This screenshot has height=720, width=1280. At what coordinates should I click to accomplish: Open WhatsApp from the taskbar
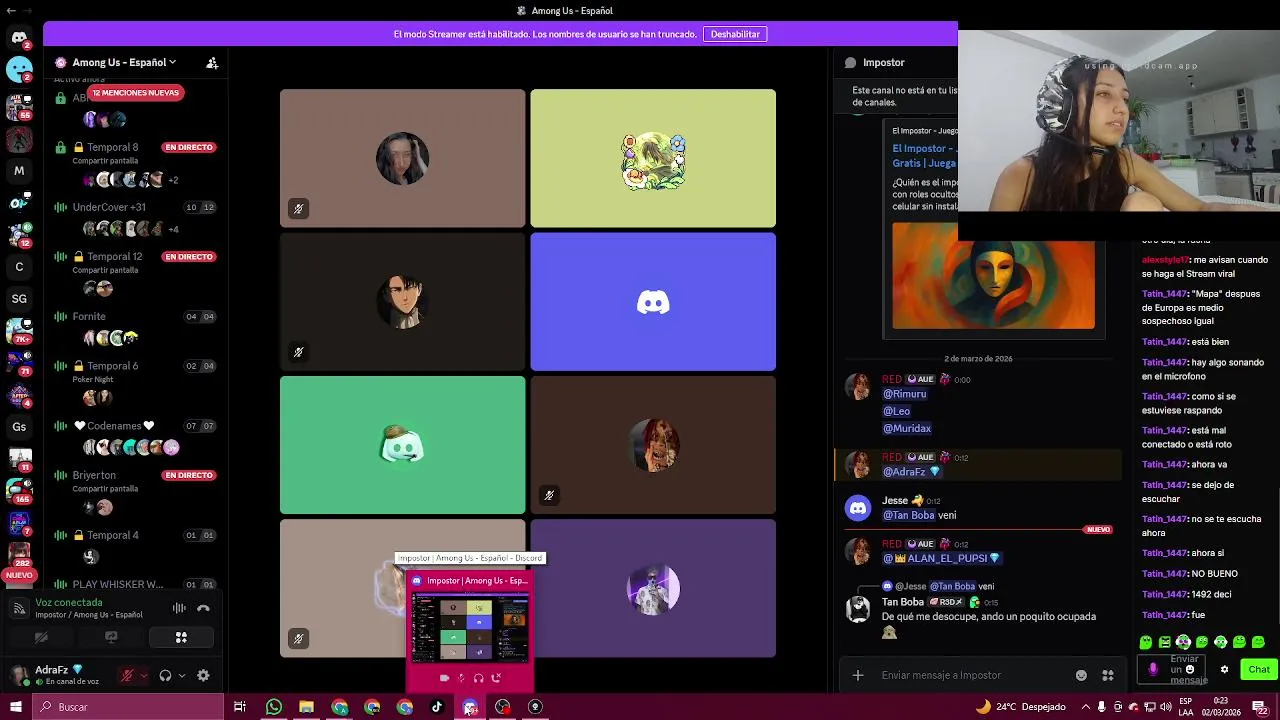(x=274, y=707)
